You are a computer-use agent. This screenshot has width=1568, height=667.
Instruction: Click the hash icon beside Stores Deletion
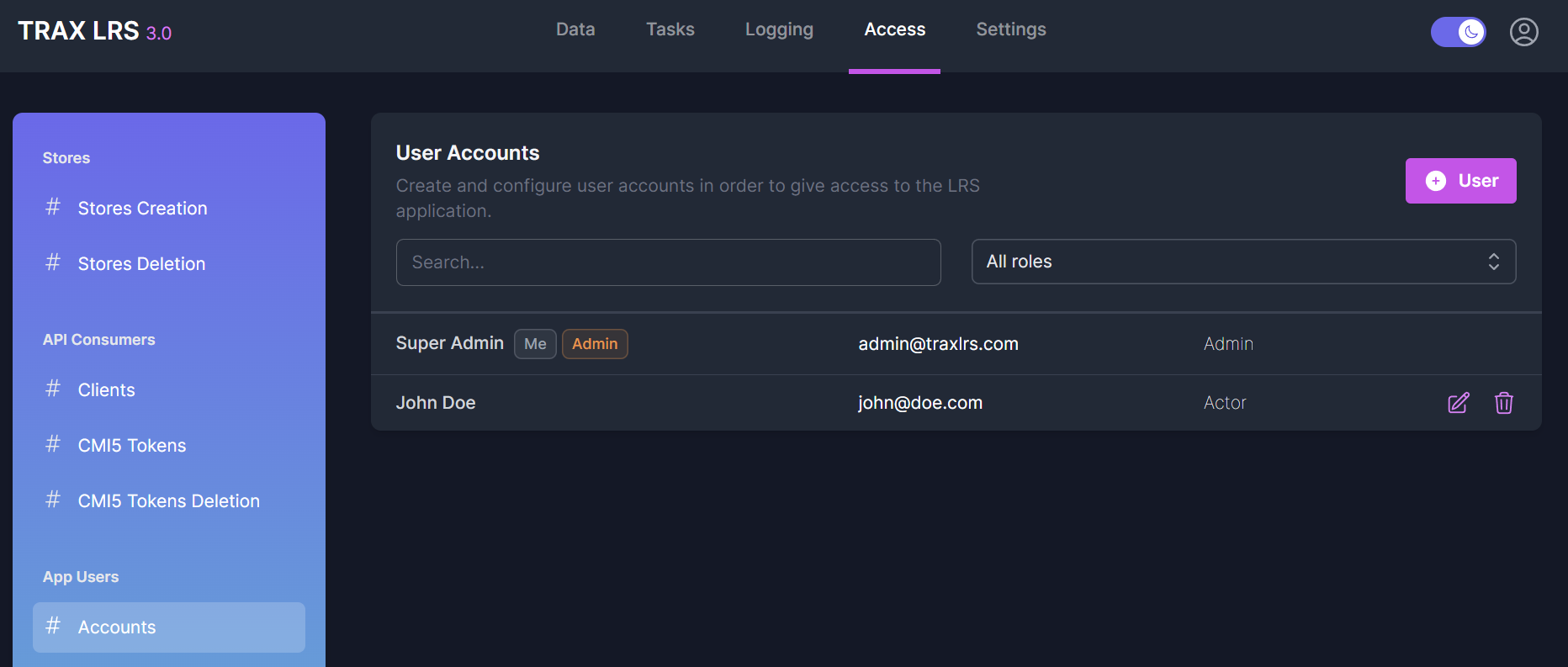coord(53,262)
